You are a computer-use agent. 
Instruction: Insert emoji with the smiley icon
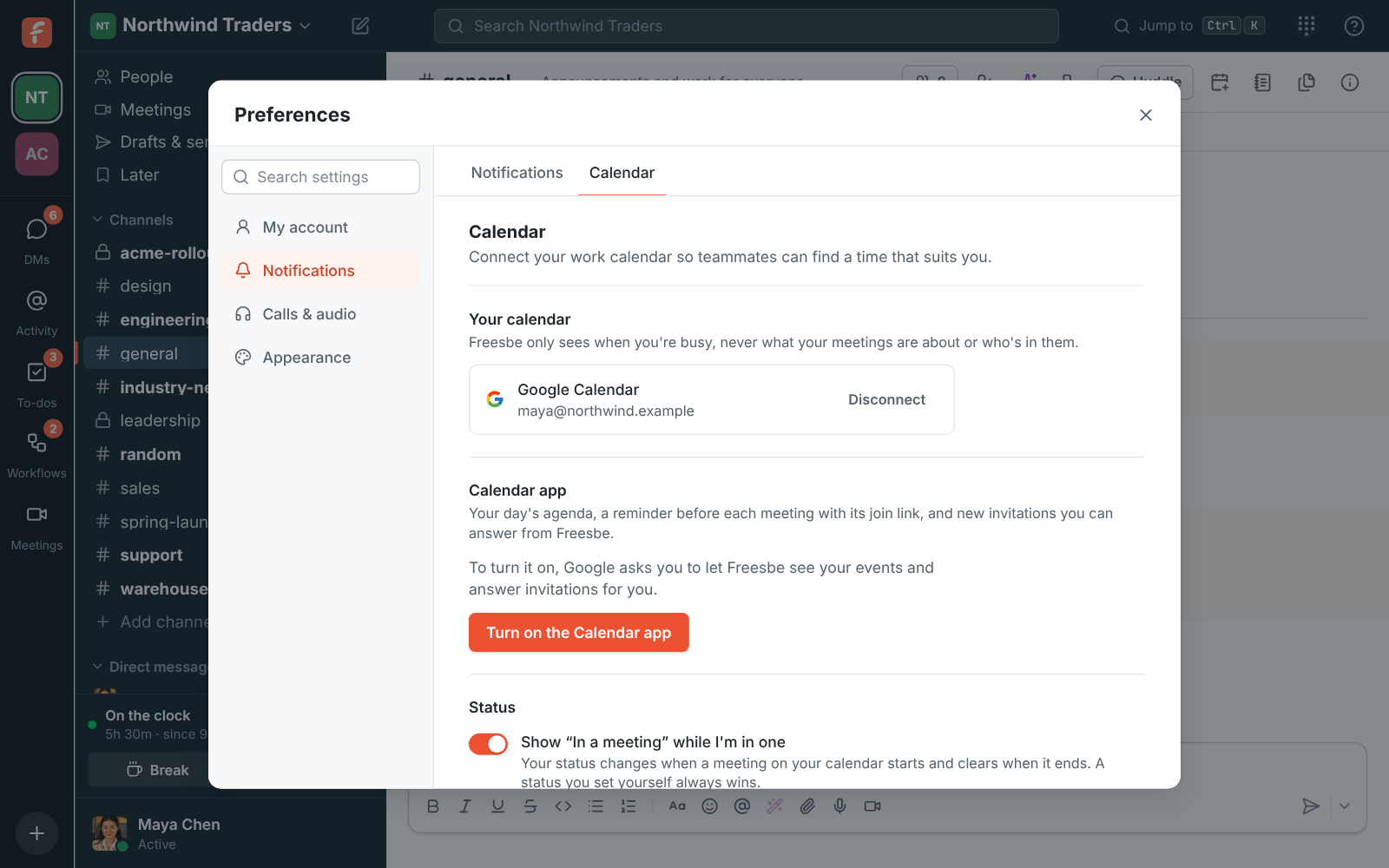[709, 806]
